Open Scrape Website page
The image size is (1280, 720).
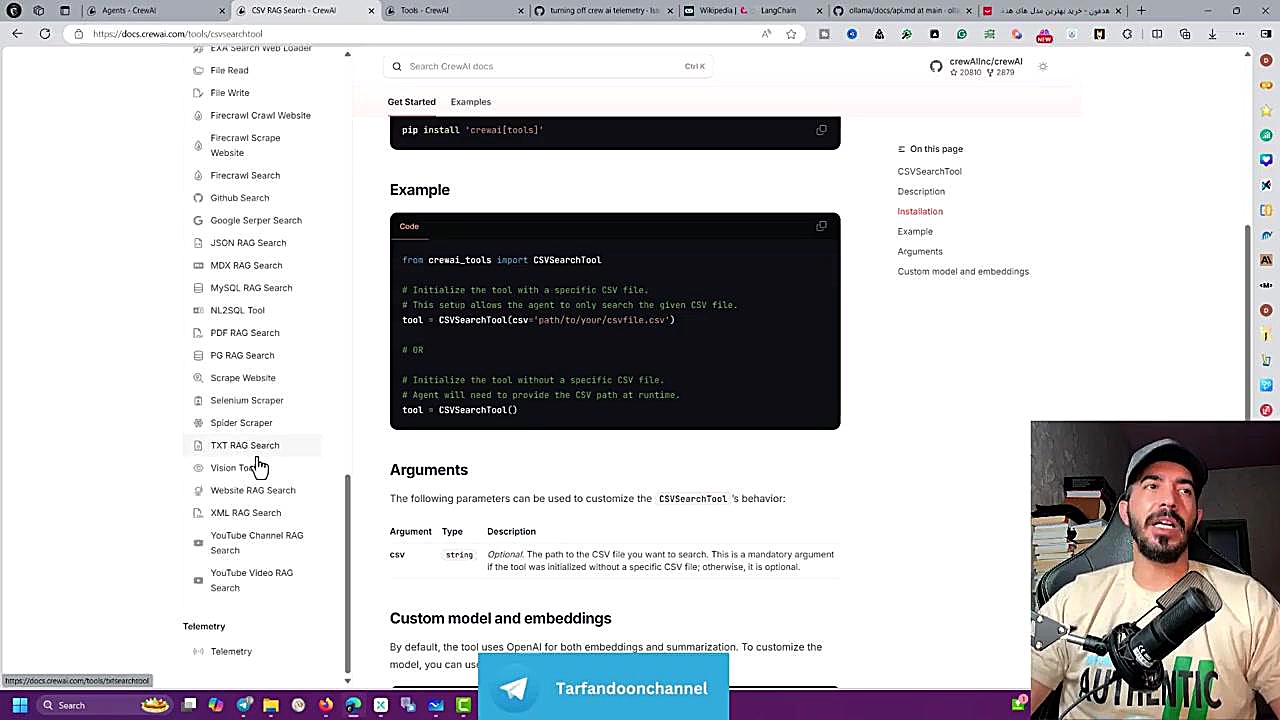[243, 378]
